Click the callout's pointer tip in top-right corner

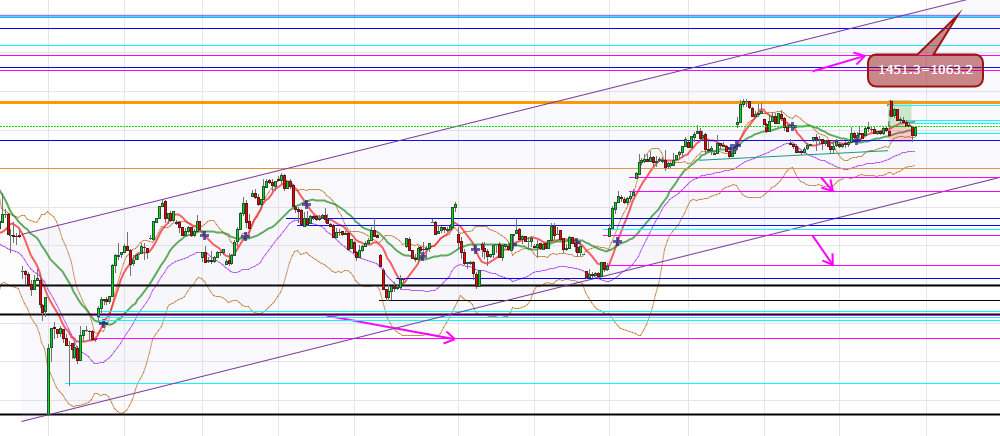(x=961, y=10)
